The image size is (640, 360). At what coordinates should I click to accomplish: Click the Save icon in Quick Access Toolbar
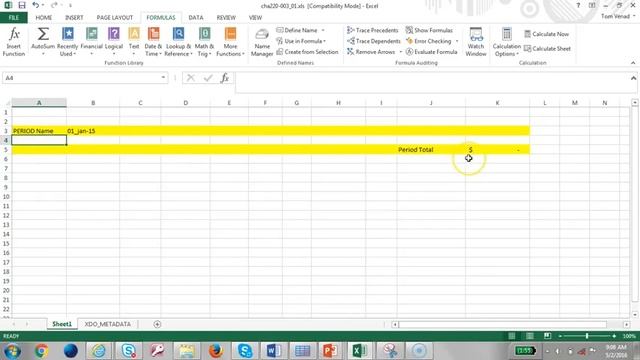pos(22,5)
